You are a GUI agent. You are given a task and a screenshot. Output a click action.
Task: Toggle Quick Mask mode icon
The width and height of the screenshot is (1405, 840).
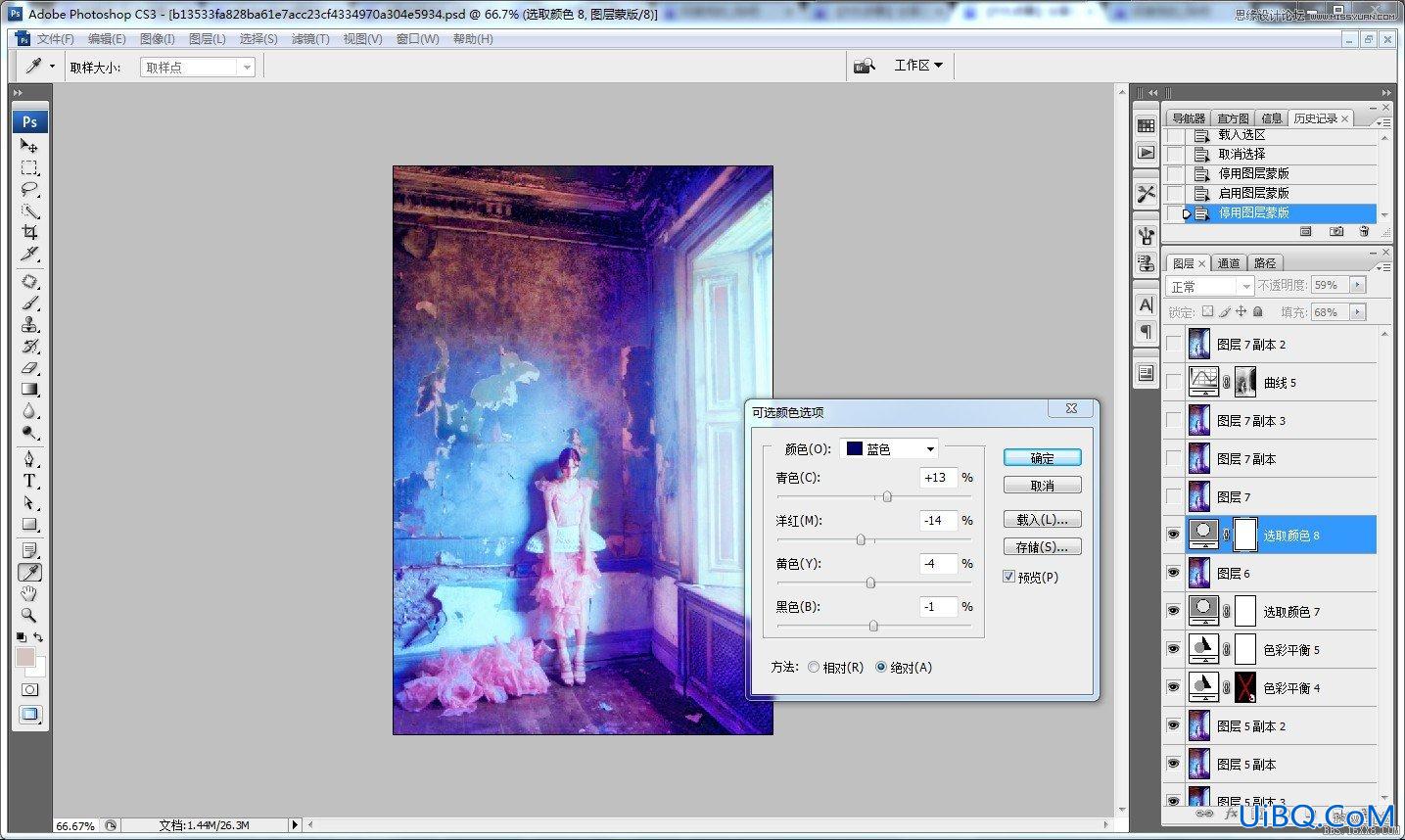tap(29, 690)
